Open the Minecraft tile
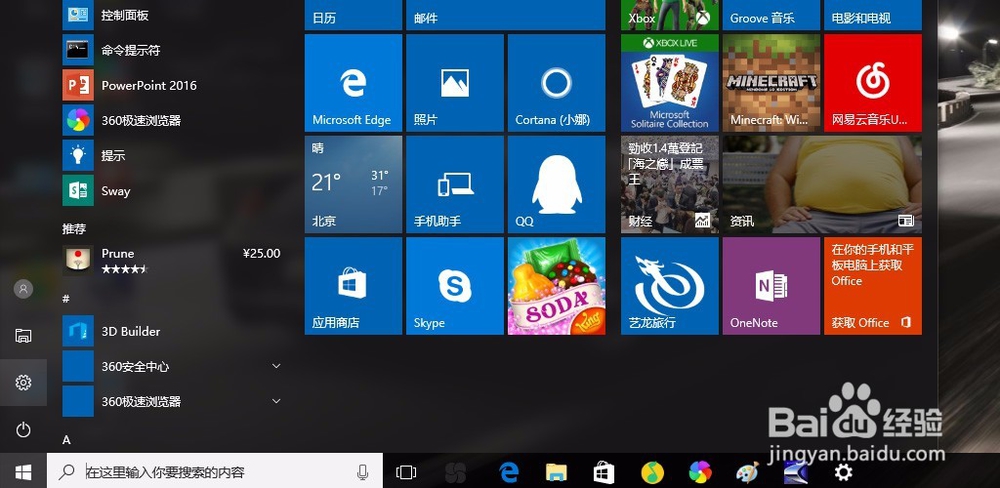1000x488 pixels. pyautogui.click(x=771, y=83)
